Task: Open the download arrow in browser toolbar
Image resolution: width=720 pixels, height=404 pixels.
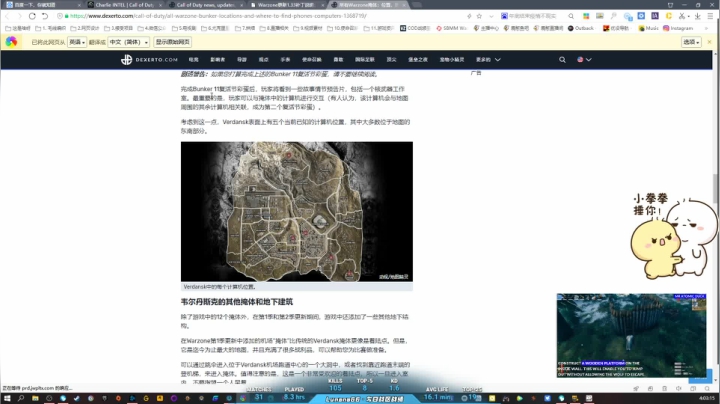Action: click(x=698, y=16)
